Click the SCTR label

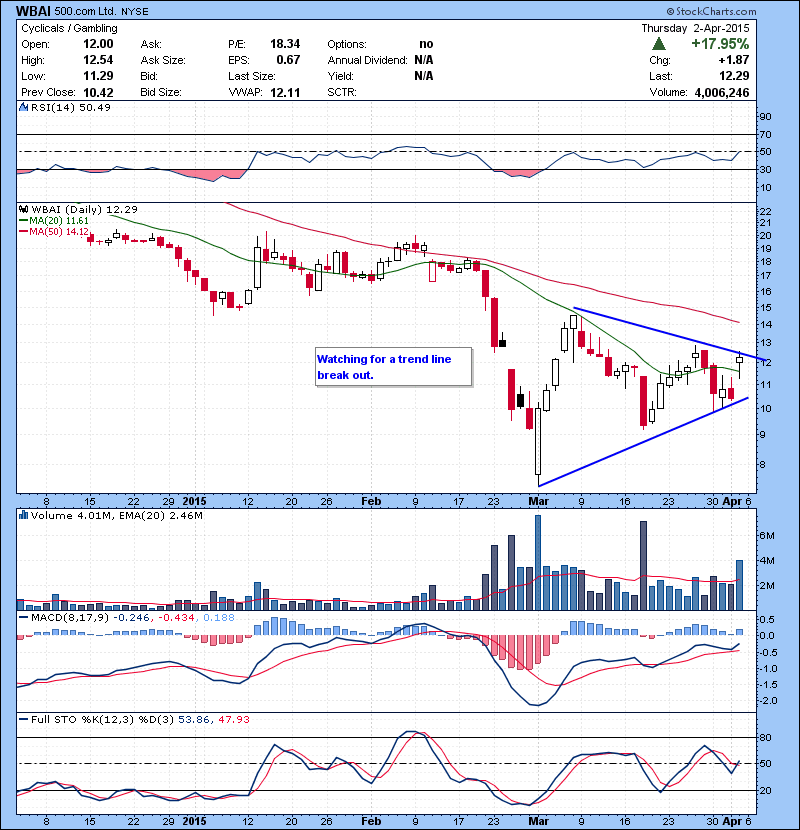(341, 92)
